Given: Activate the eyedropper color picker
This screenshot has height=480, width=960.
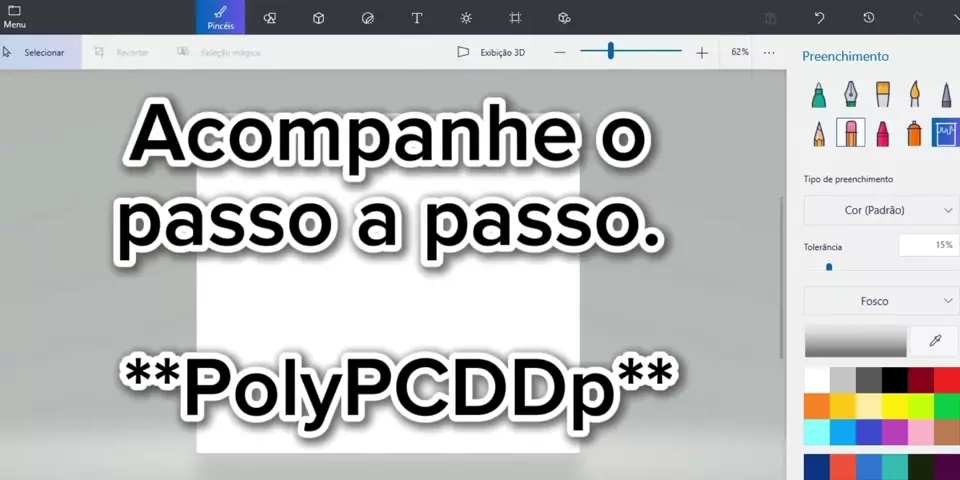Looking at the screenshot, I should pos(935,342).
